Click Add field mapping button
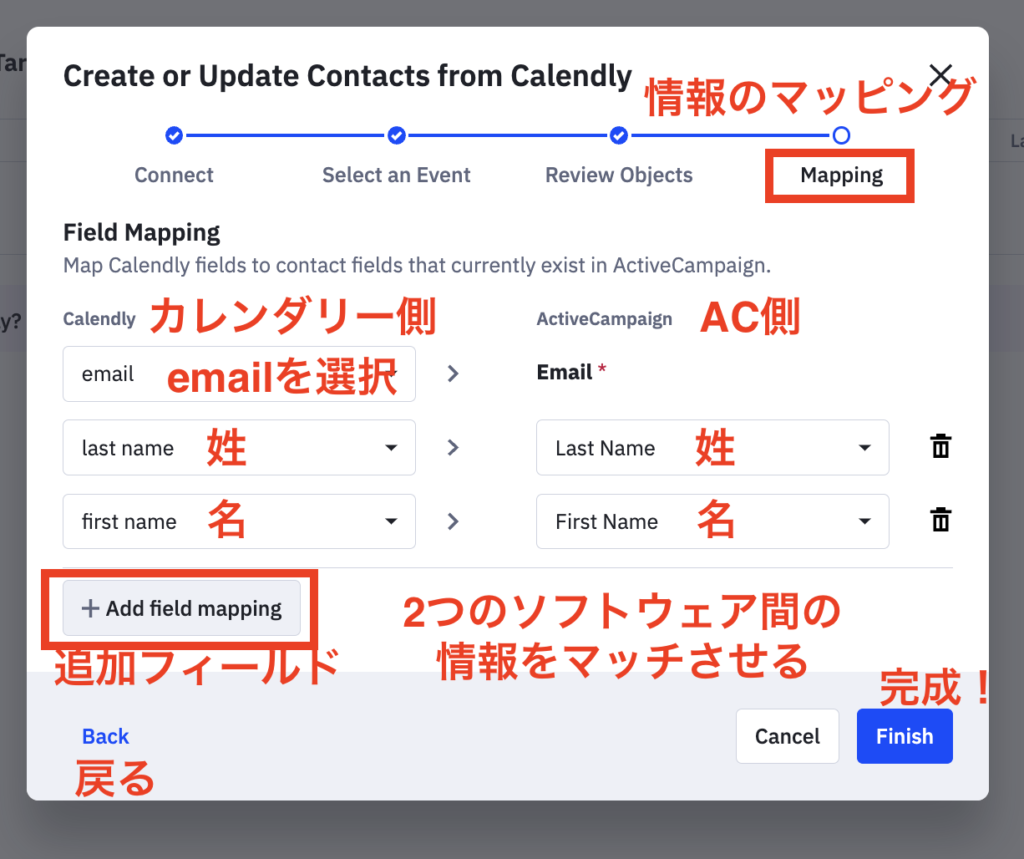 click(x=182, y=608)
